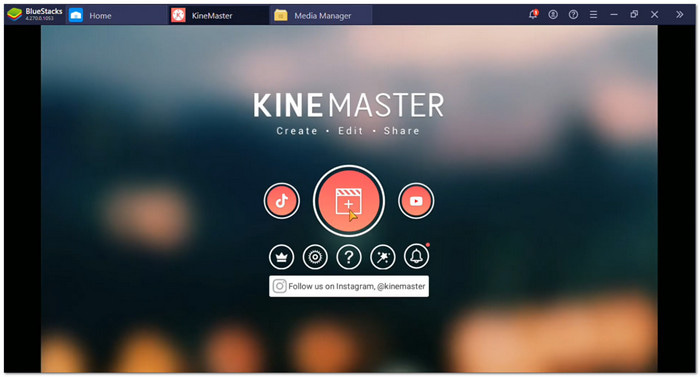Open BlueStacks account profile icon

tap(553, 15)
